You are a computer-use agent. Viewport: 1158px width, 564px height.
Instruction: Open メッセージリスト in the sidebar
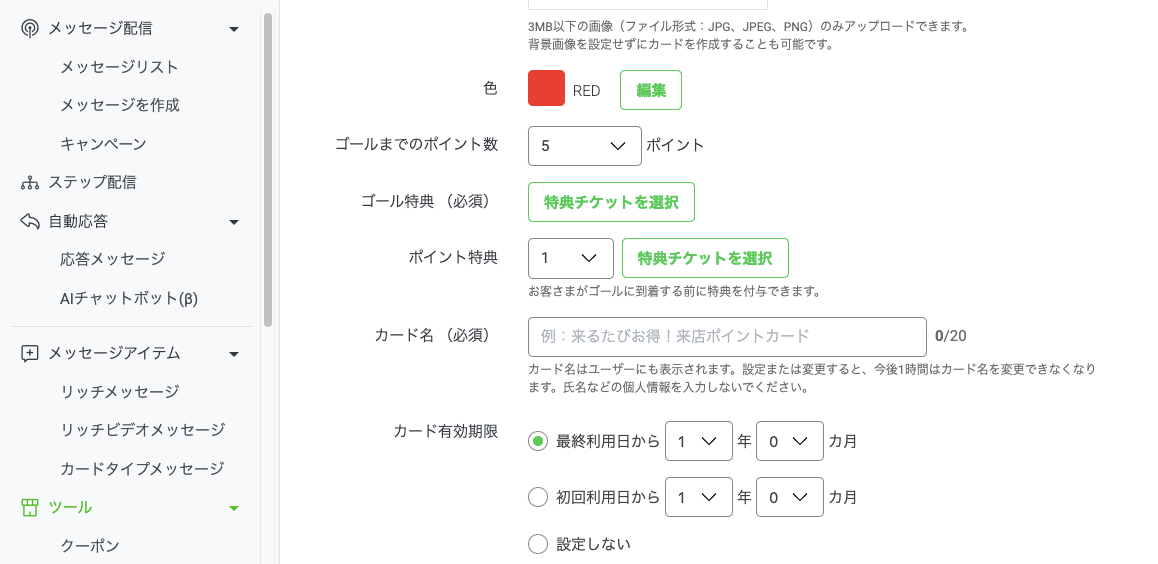point(120,67)
